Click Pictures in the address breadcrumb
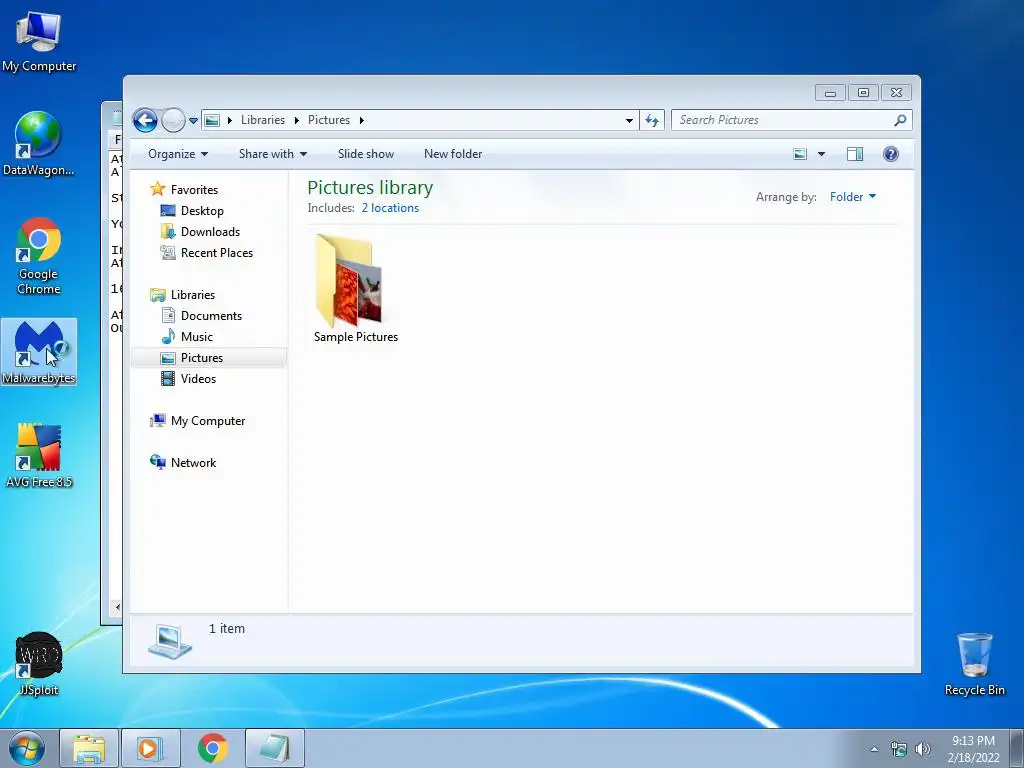 tap(328, 120)
